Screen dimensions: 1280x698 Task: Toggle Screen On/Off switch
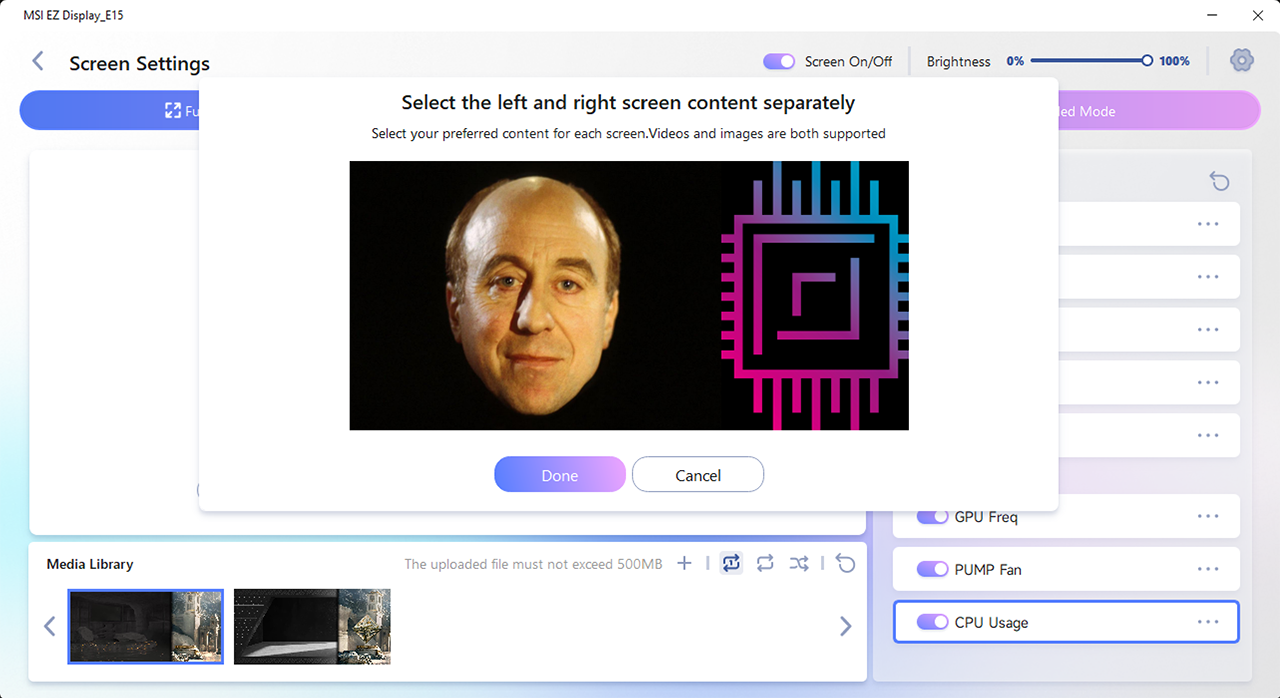tap(779, 61)
